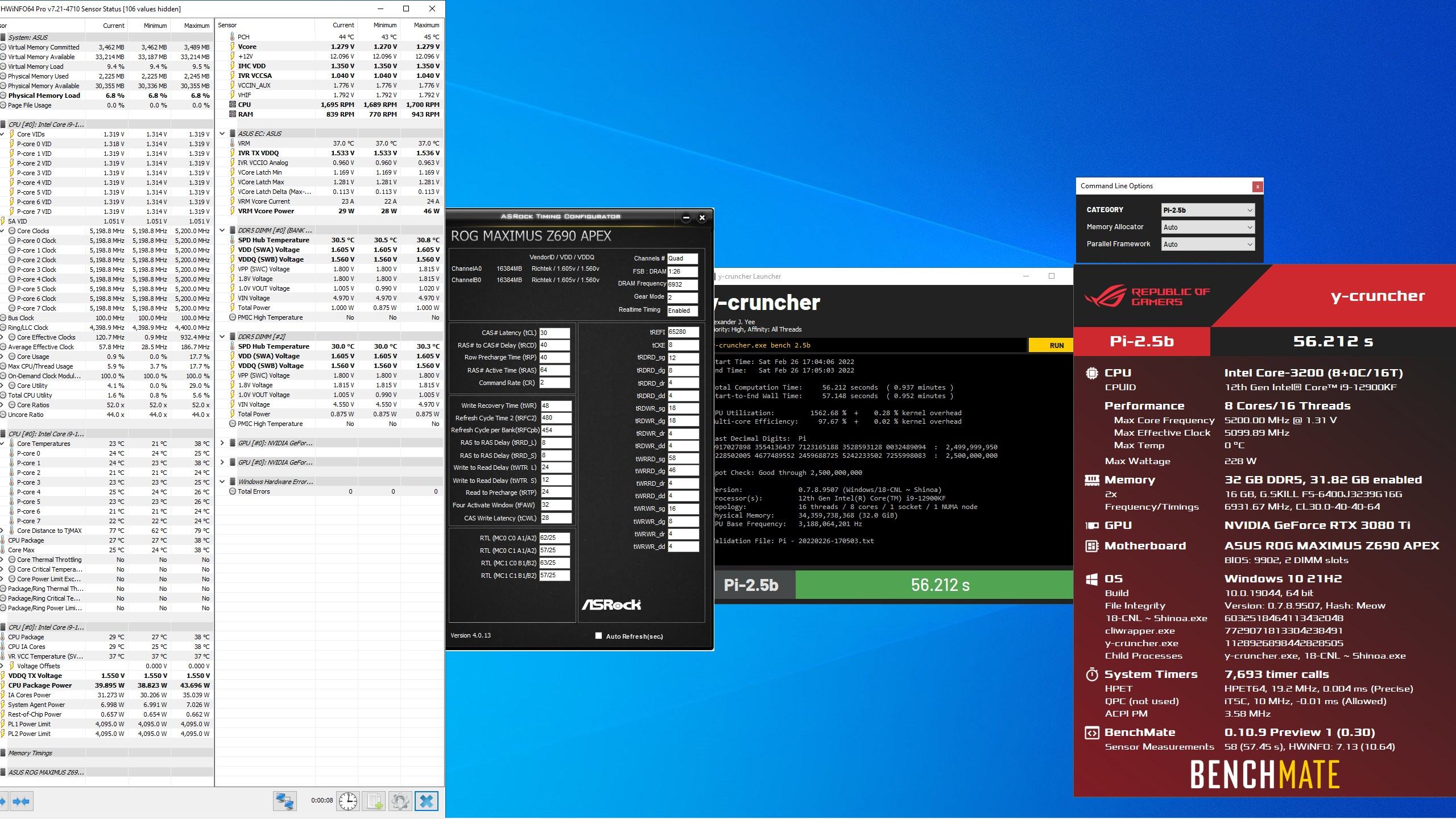Viewport: 1456px width, 819px height.
Task: Click the green 56.212 s result bar
Action: [x=934, y=585]
